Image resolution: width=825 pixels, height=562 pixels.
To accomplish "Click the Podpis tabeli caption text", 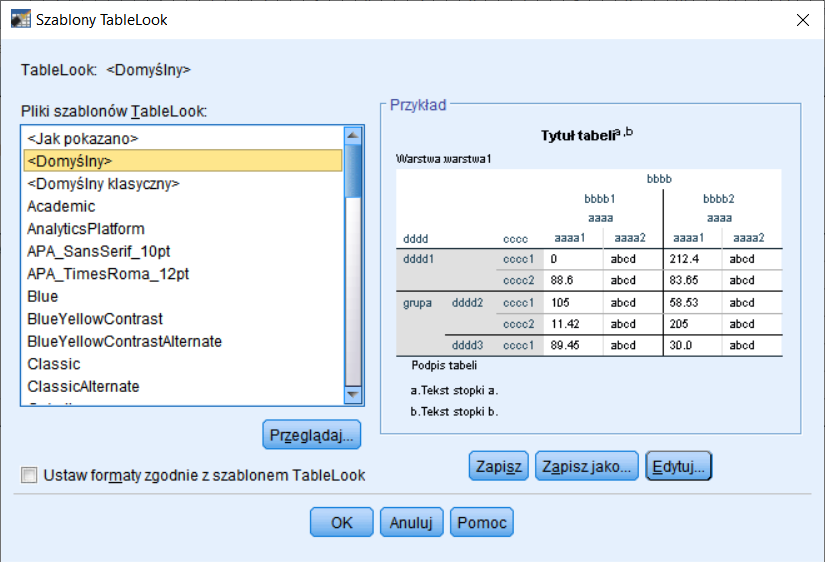I will tap(444, 365).
